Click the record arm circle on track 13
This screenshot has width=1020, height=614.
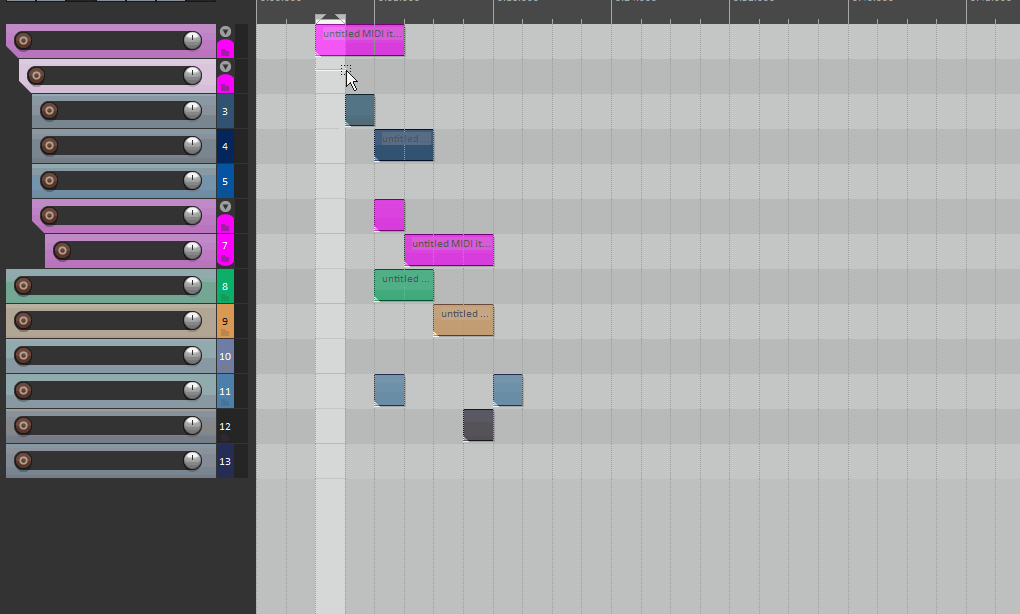[23, 461]
